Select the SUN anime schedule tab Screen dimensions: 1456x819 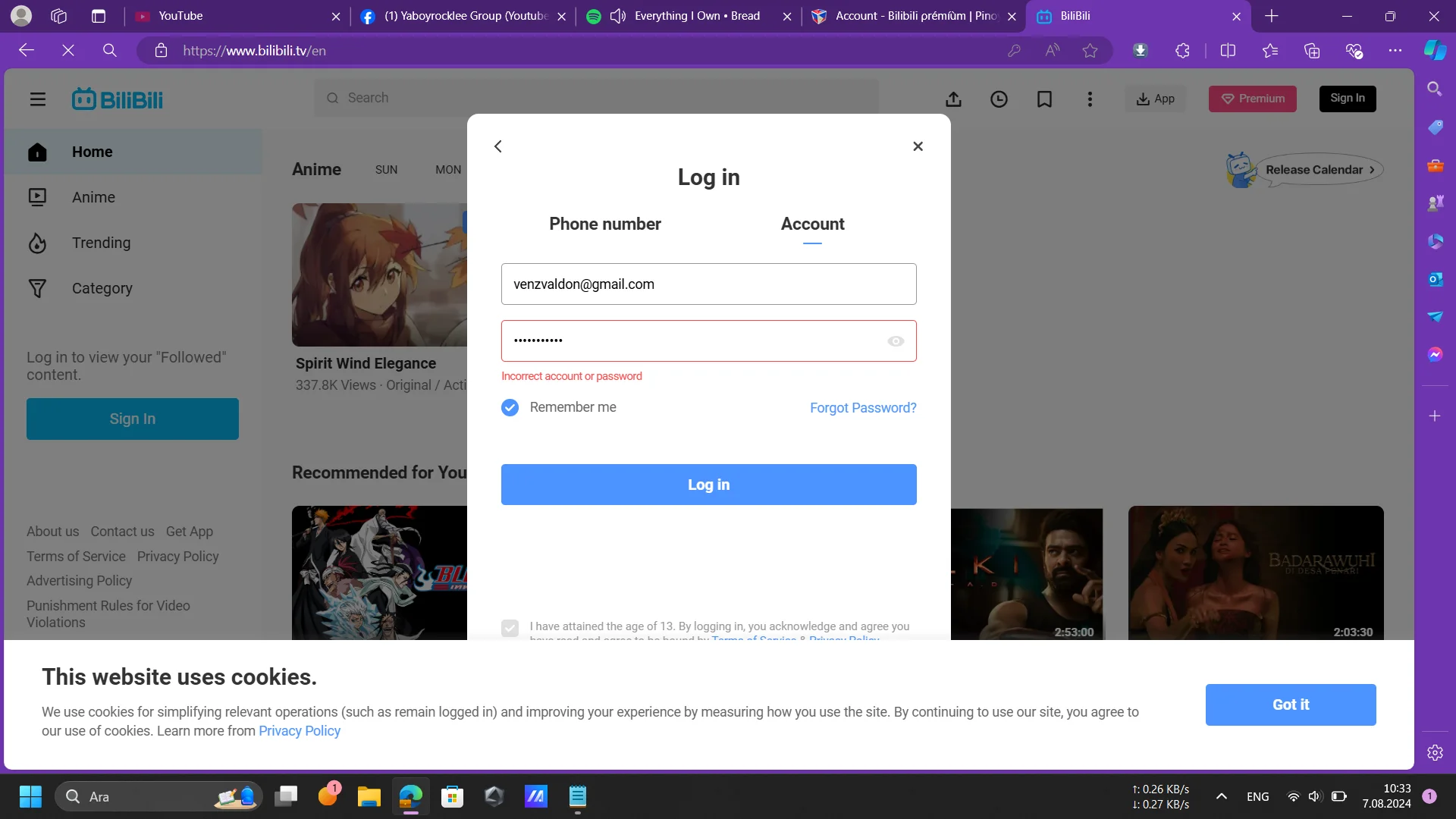pos(386,170)
